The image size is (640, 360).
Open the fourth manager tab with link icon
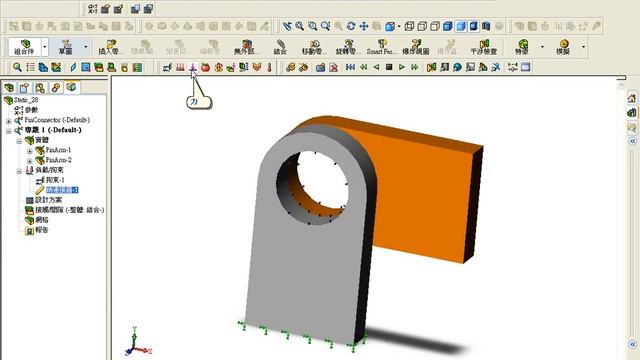56,87
